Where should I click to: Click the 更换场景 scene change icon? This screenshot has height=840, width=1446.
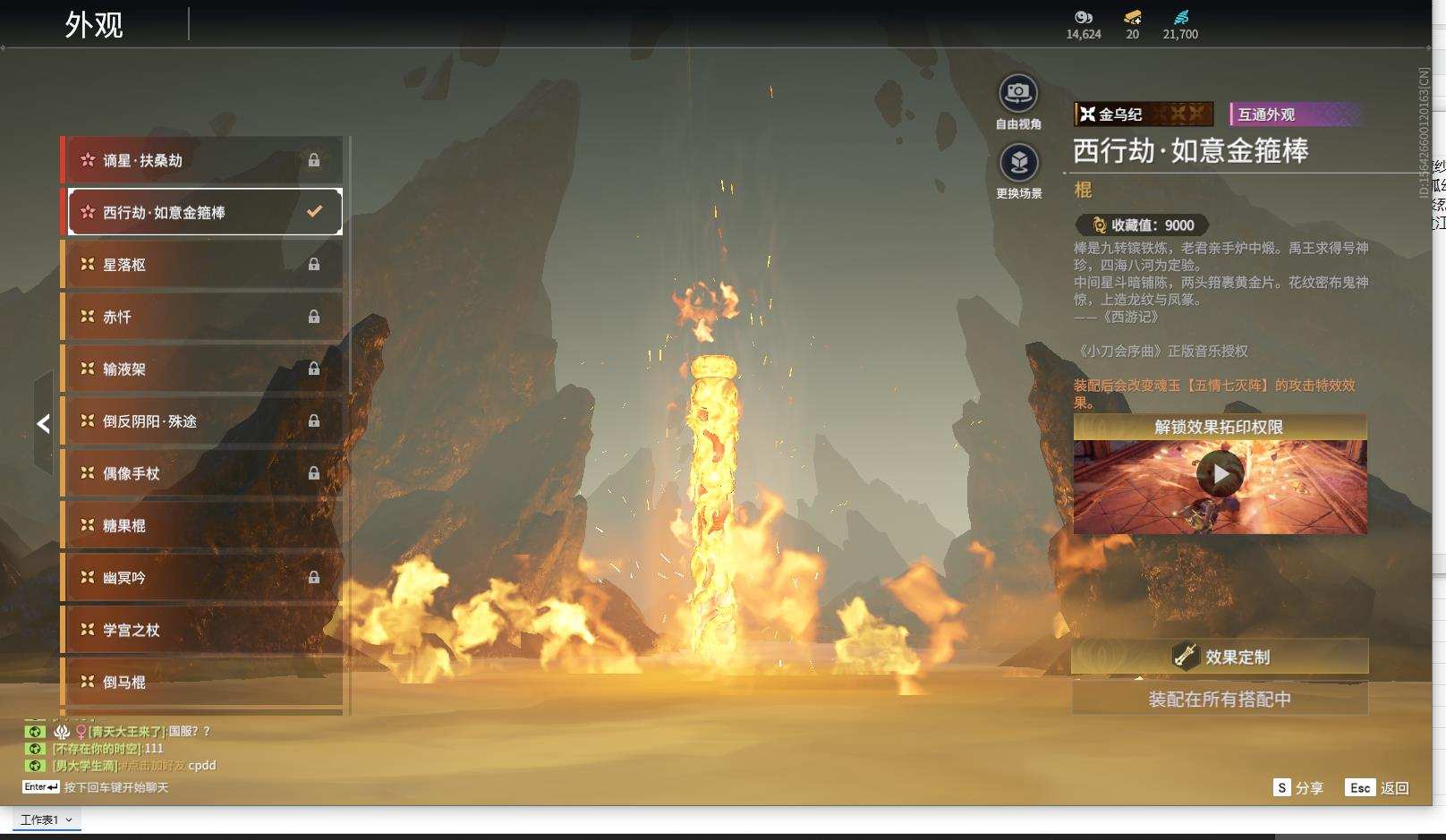coord(1018,163)
